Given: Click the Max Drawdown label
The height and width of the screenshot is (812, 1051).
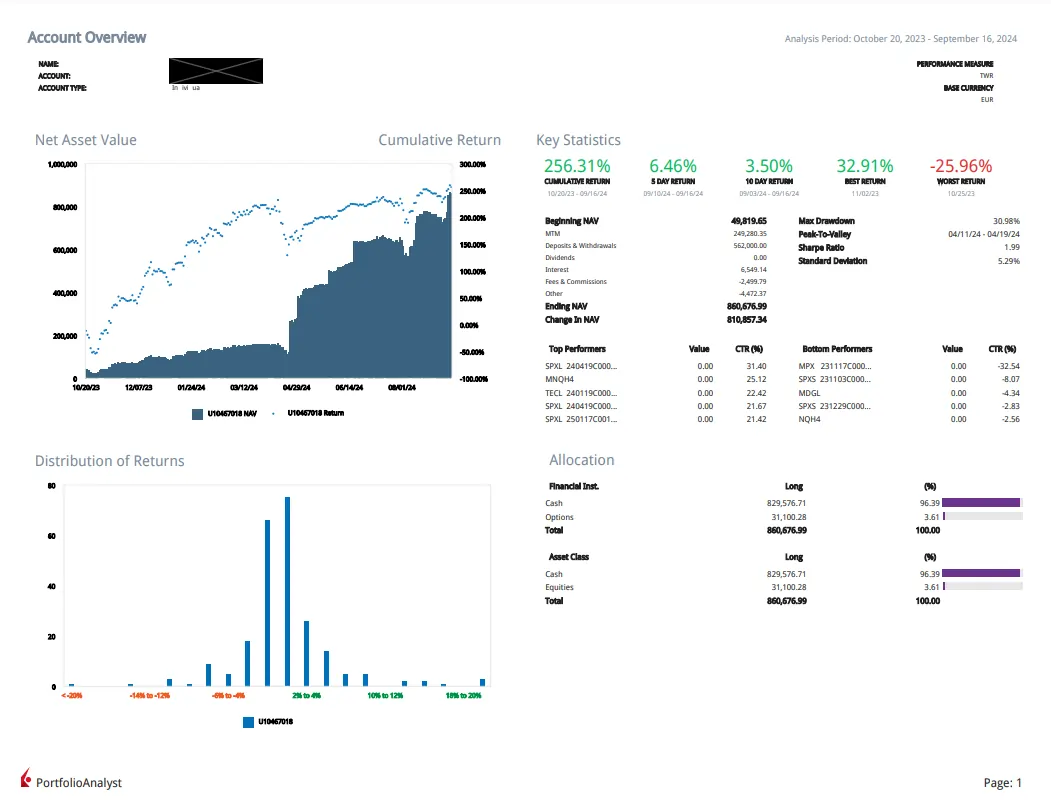Looking at the screenshot, I should [826, 221].
